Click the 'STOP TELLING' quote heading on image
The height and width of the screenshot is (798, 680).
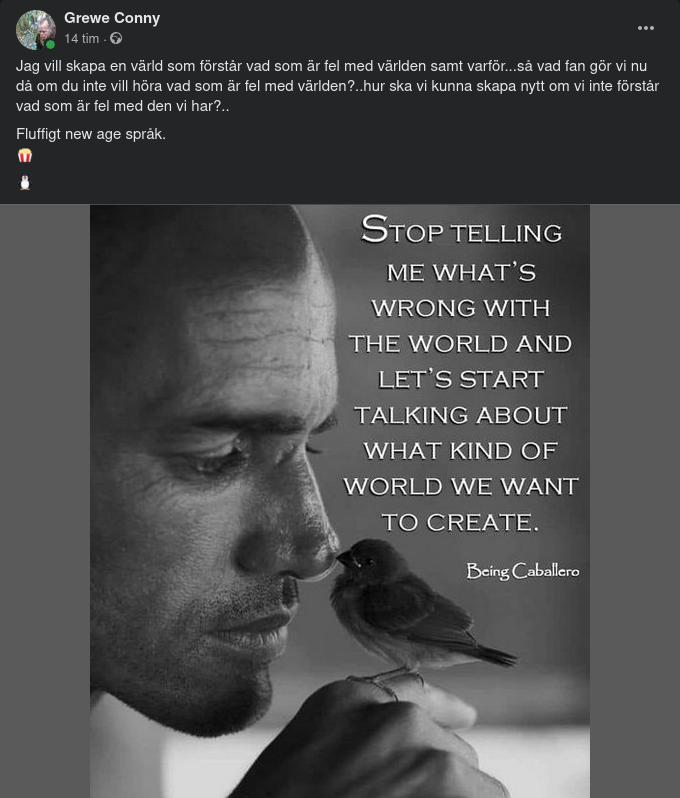pyautogui.click(x=461, y=230)
